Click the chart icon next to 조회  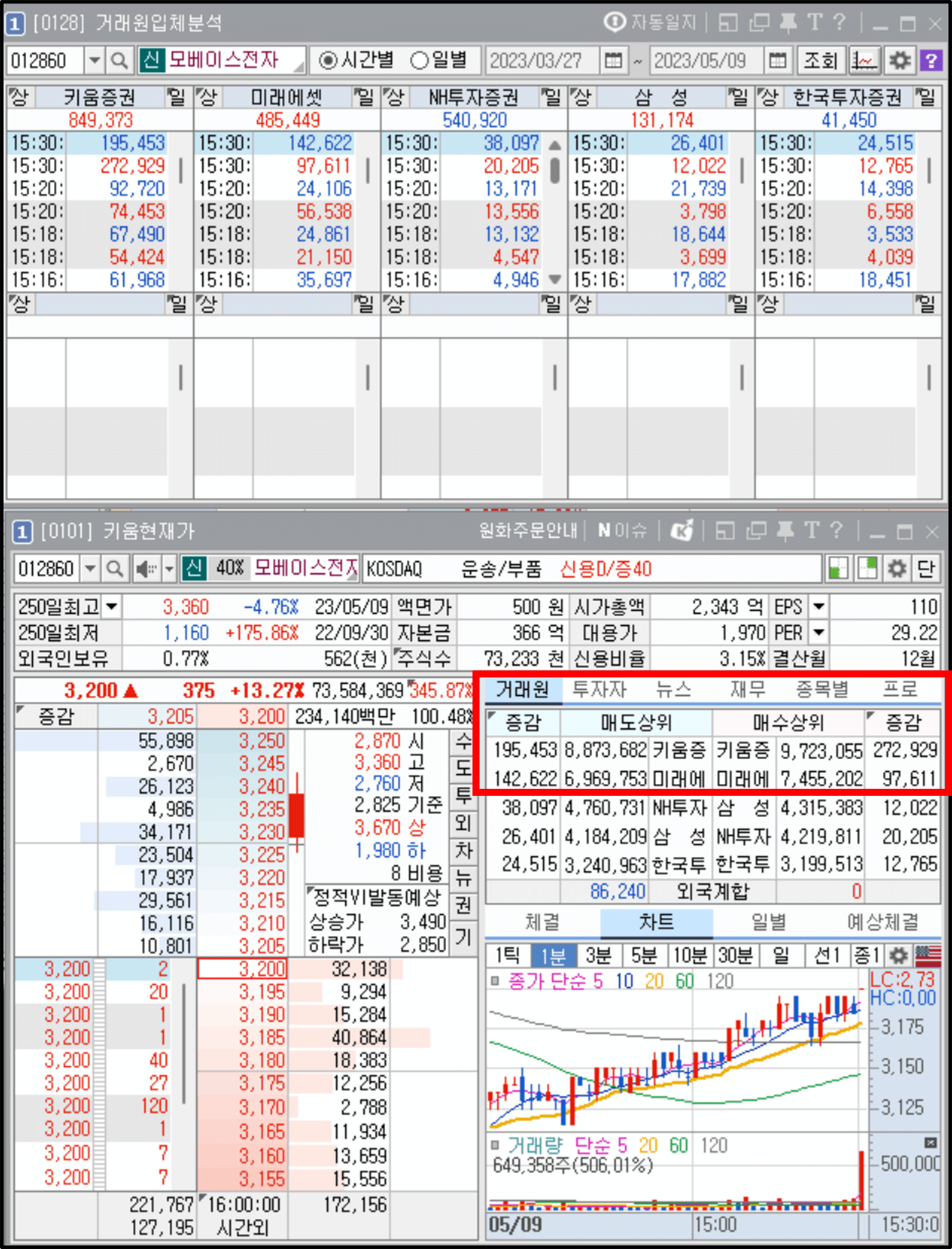coord(864,60)
